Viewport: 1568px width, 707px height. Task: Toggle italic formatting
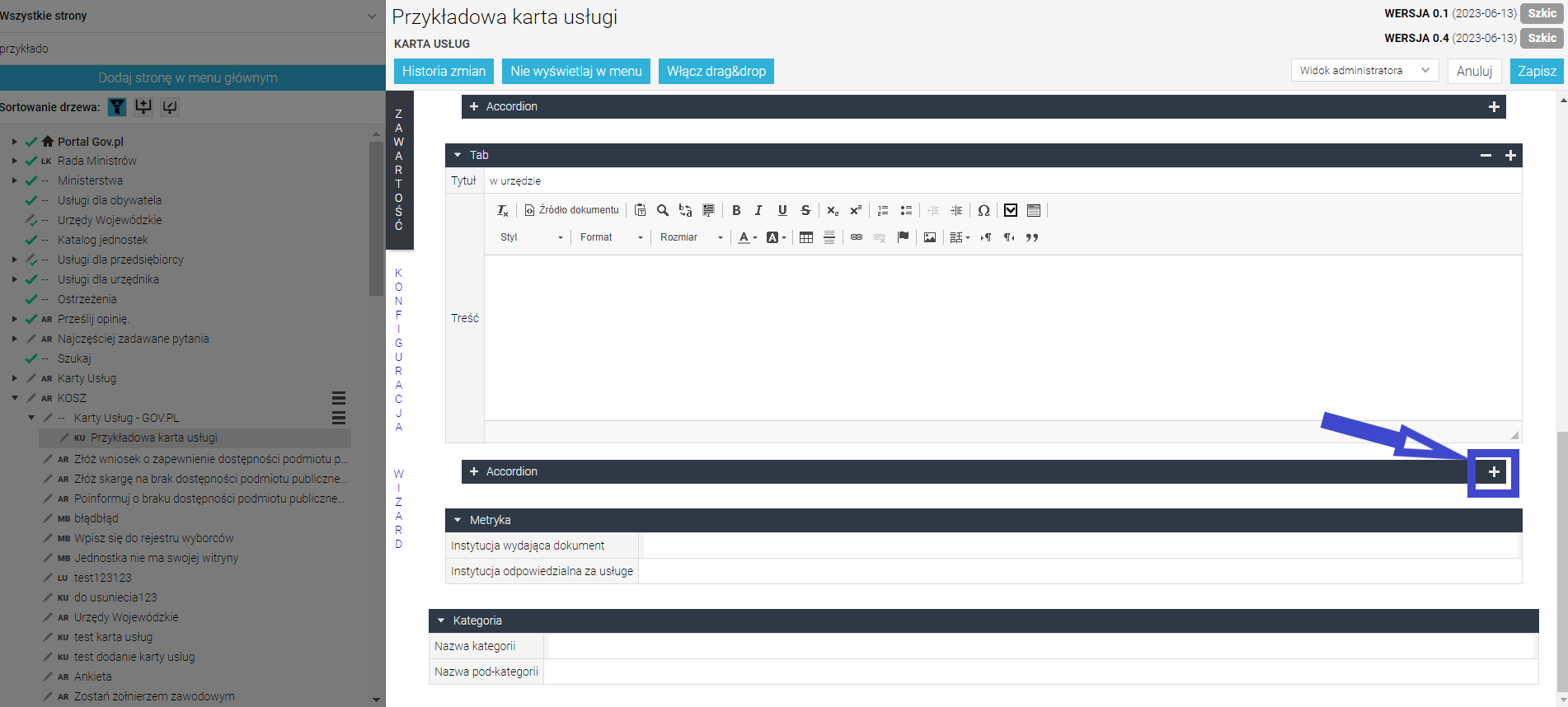(x=758, y=211)
